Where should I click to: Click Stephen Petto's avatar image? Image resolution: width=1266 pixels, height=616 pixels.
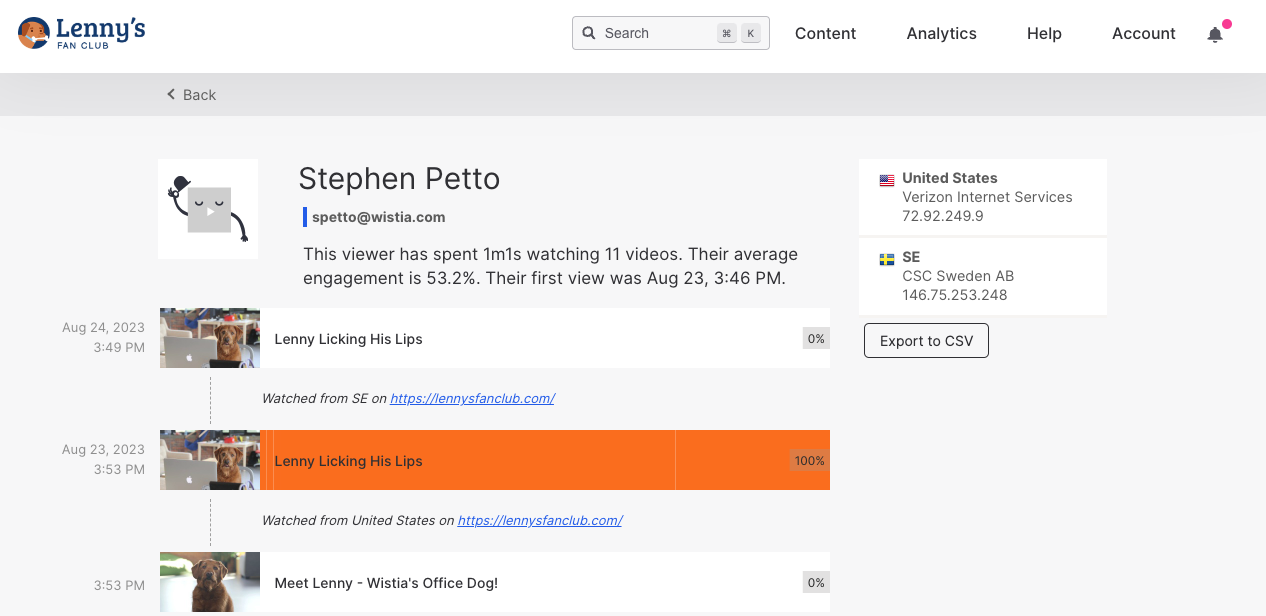208,209
